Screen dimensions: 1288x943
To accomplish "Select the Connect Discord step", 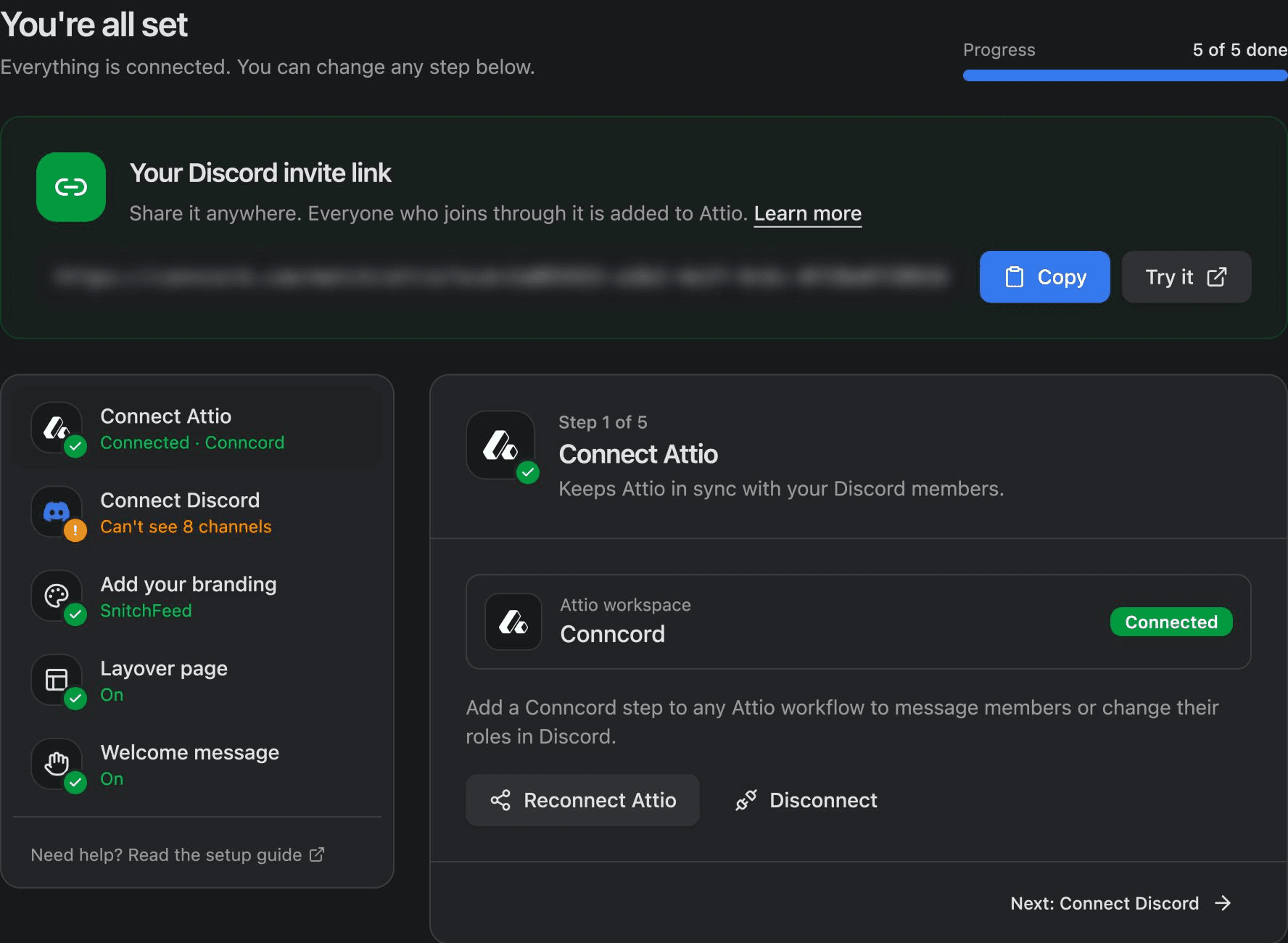I will tap(197, 512).
